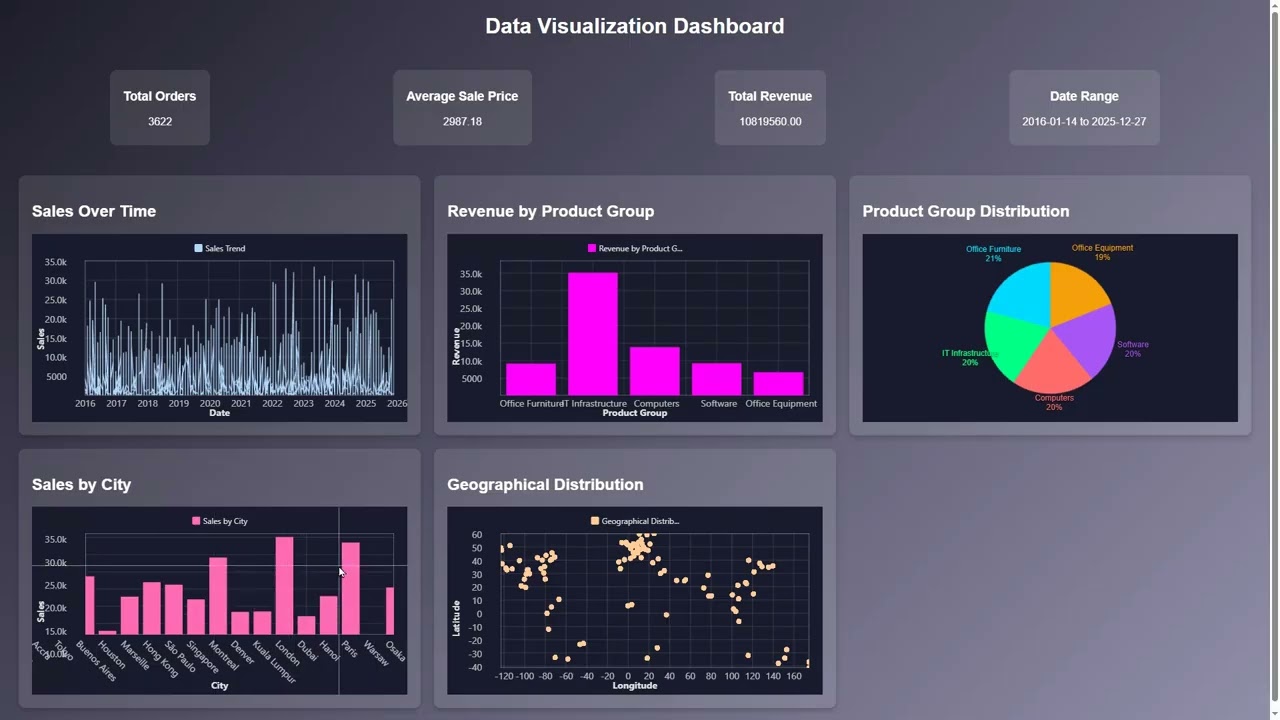Click the Paris bar in Sales by City
The image size is (1280, 720).
pyautogui.click(x=350, y=588)
